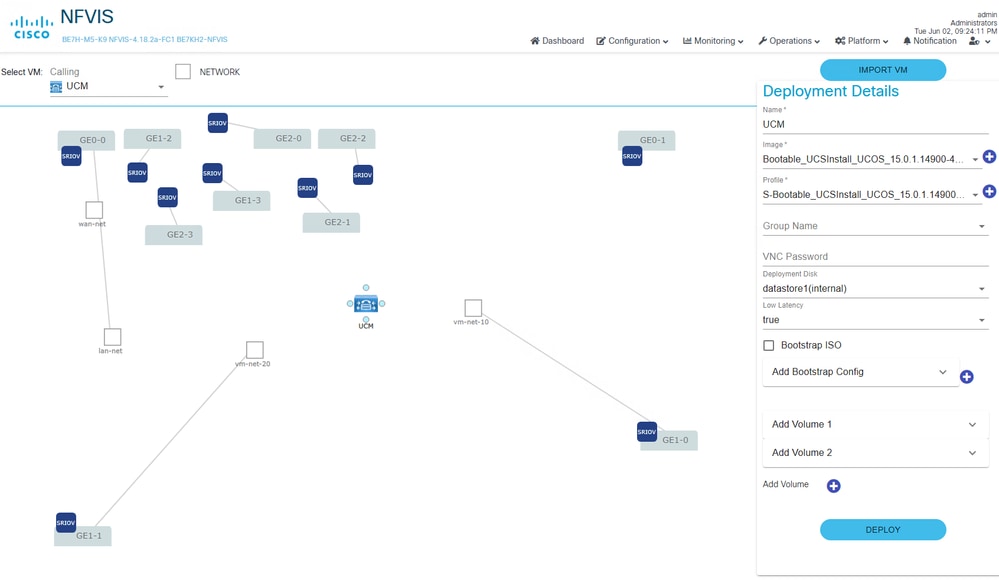Select the vm-net-10 network square
This screenshot has height=580, width=999.
coord(473,308)
